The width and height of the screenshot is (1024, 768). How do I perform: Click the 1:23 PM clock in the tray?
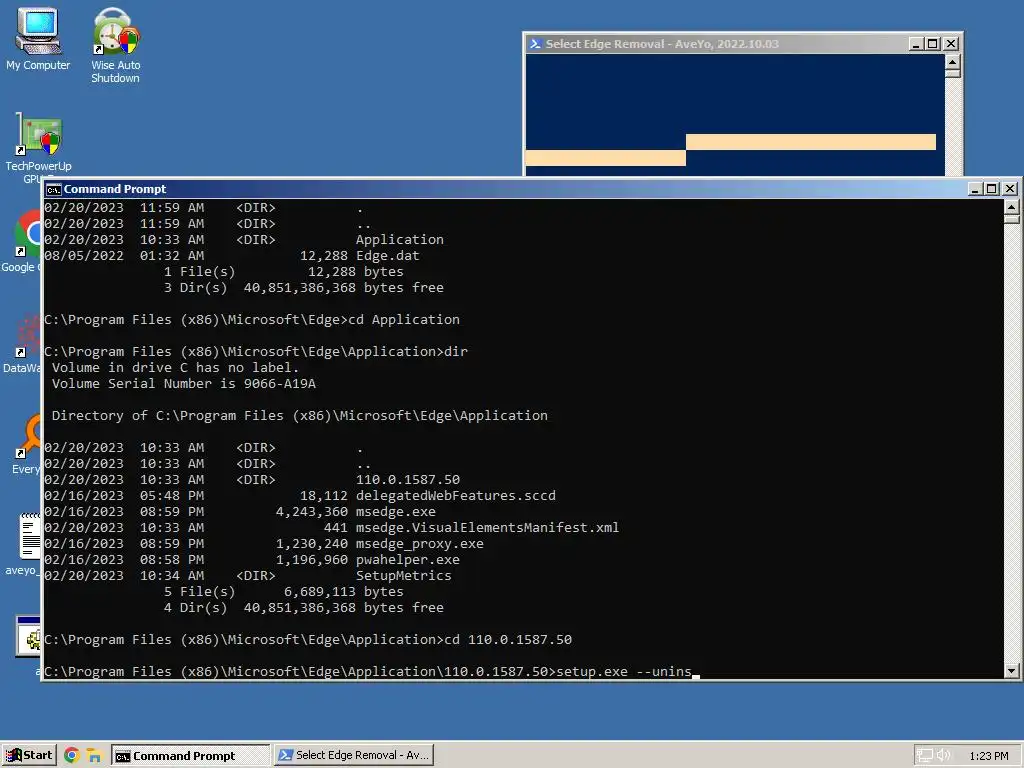pos(989,756)
